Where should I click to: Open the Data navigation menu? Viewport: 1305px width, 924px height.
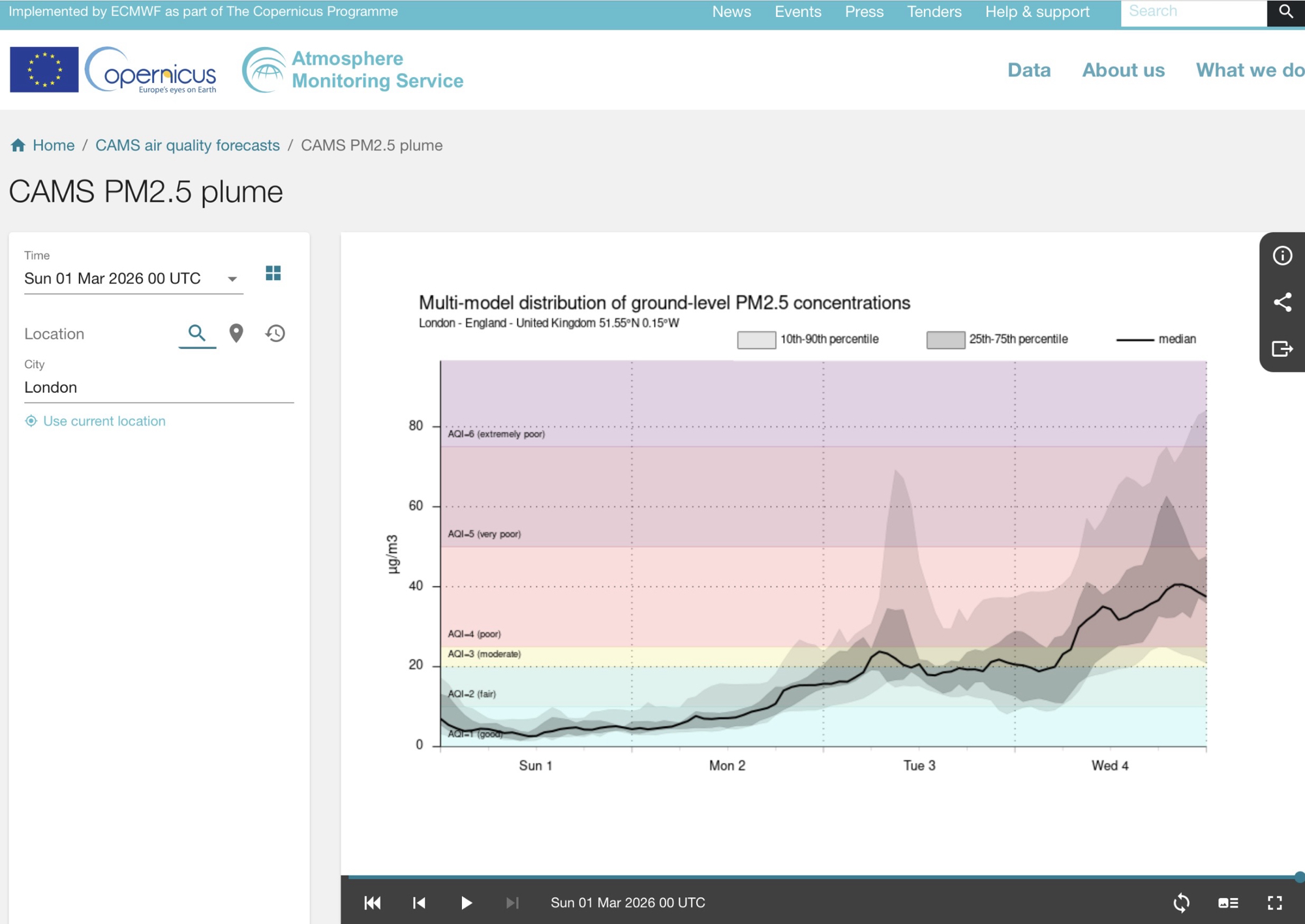click(1028, 70)
